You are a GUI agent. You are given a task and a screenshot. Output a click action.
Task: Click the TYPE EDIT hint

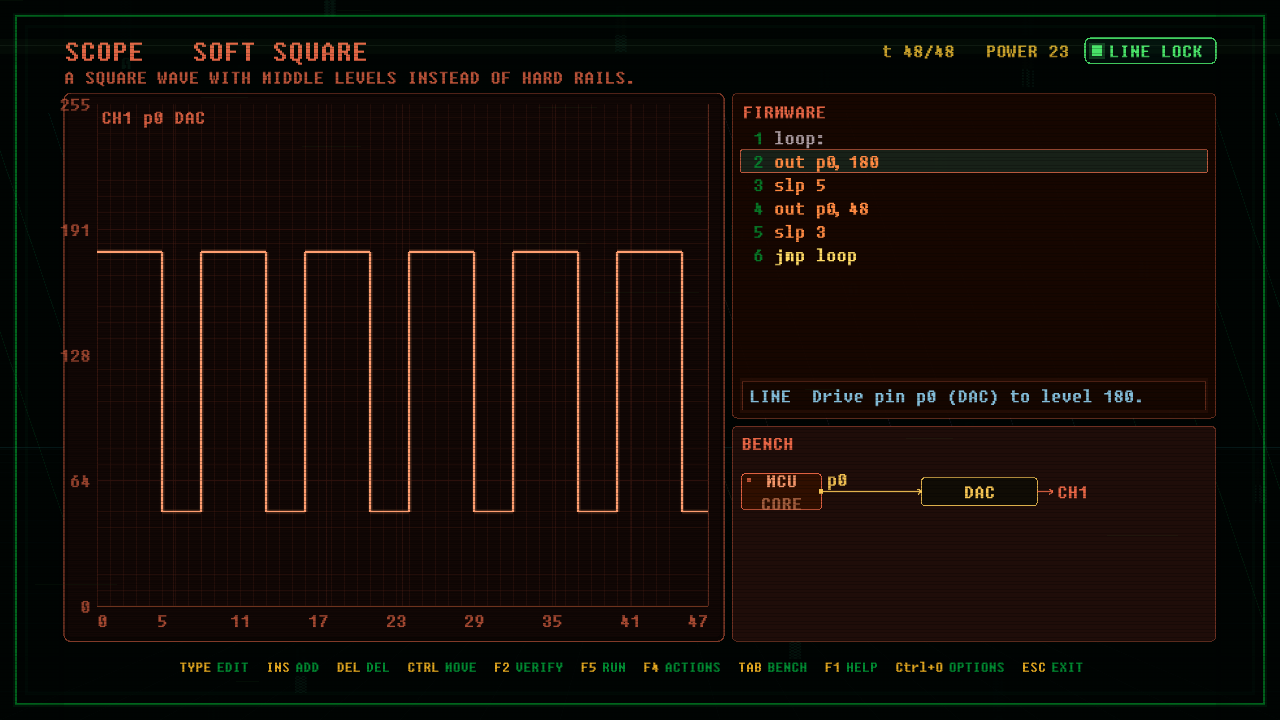pyautogui.click(x=214, y=667)
